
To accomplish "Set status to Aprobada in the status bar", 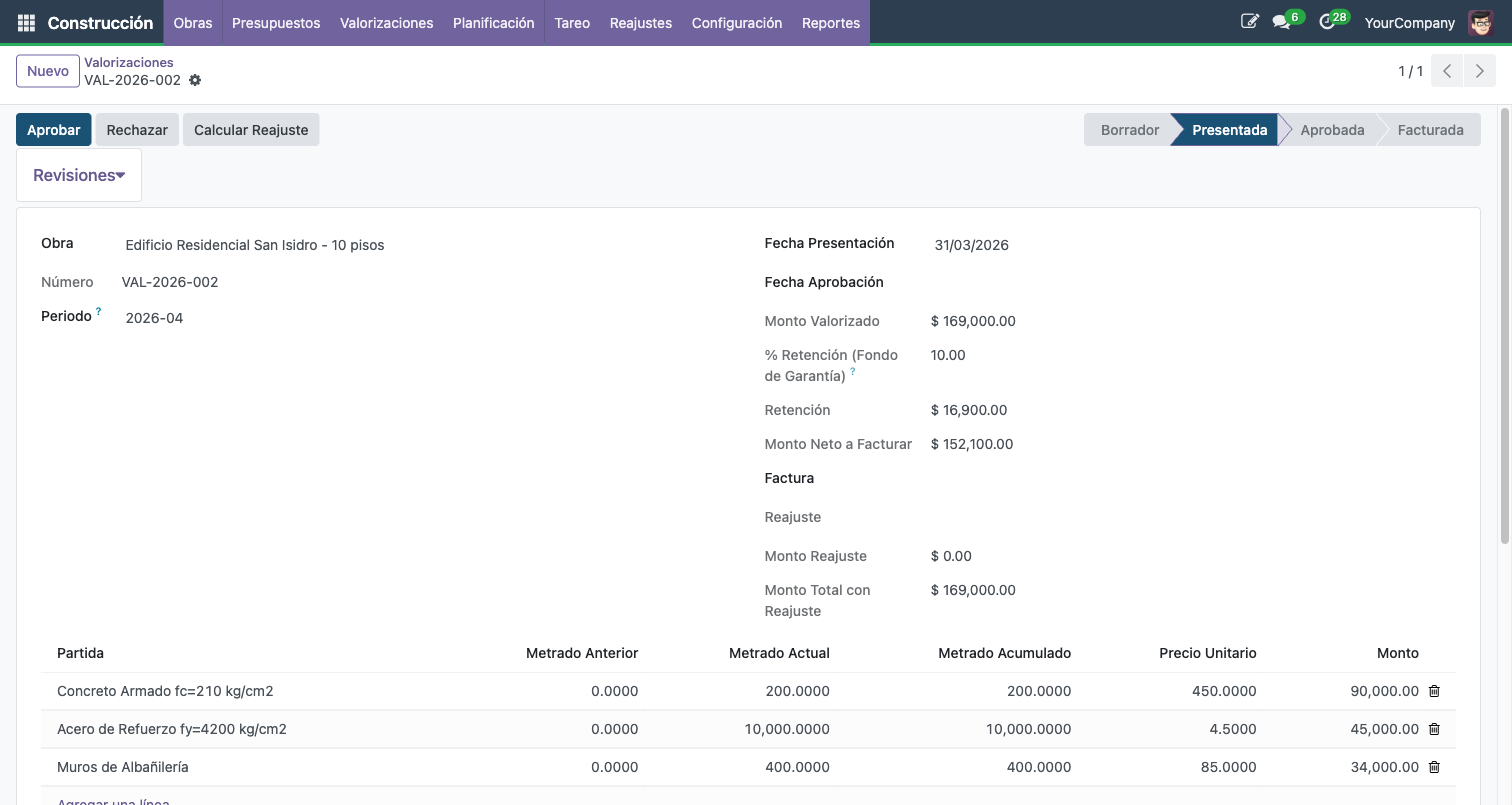I will (x=1332, y=130).
